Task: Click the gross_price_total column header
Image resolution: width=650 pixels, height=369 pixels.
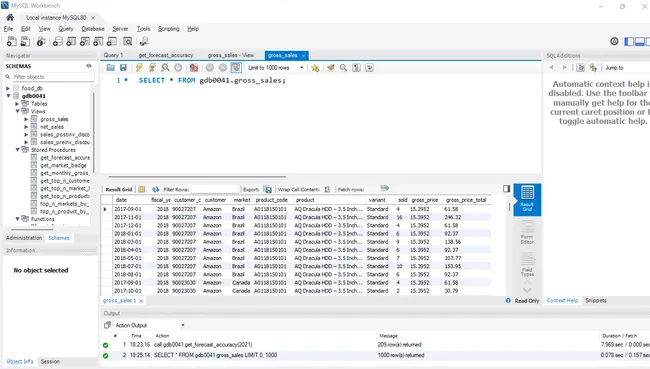Action: coord(466,200)
